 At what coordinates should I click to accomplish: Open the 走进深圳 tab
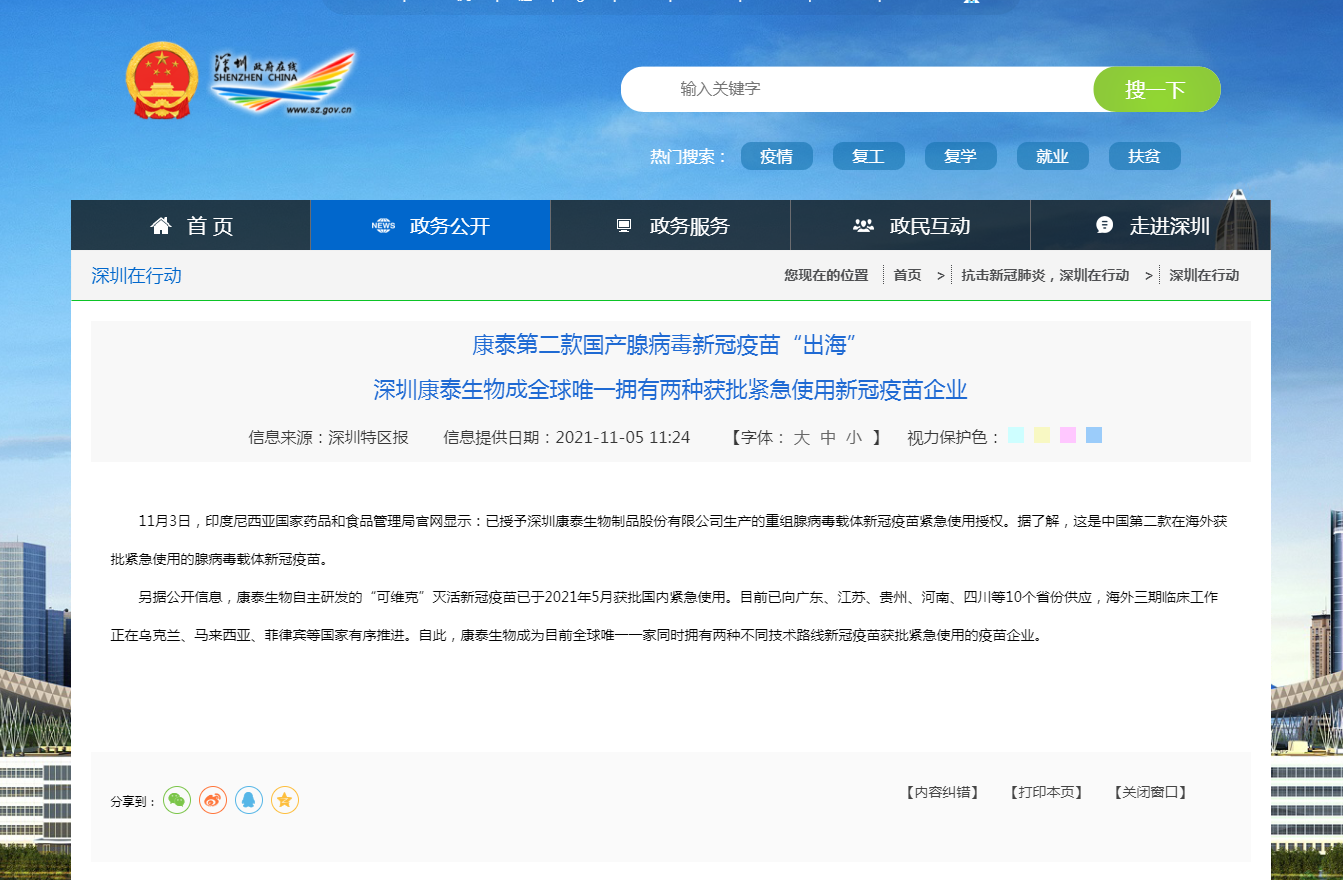[1151, 225]
